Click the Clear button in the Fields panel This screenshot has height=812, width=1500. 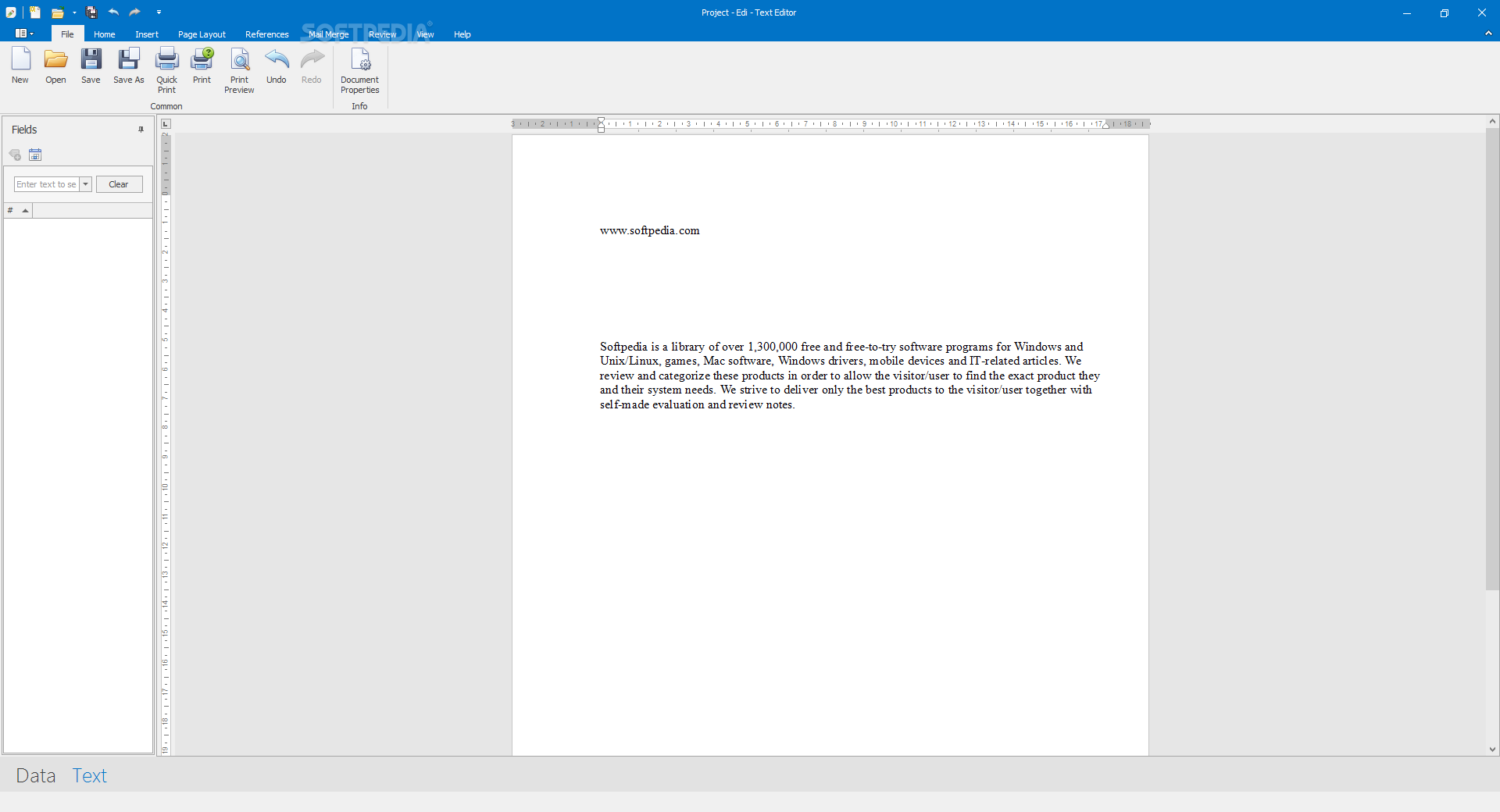pyautogui.click(x=119, y=184)
